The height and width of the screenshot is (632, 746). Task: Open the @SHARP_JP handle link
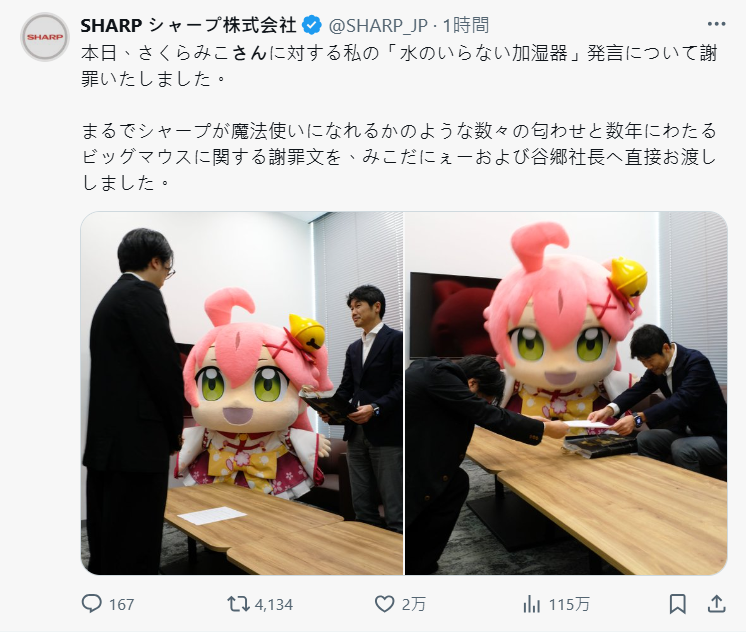[x=378, y=25]
